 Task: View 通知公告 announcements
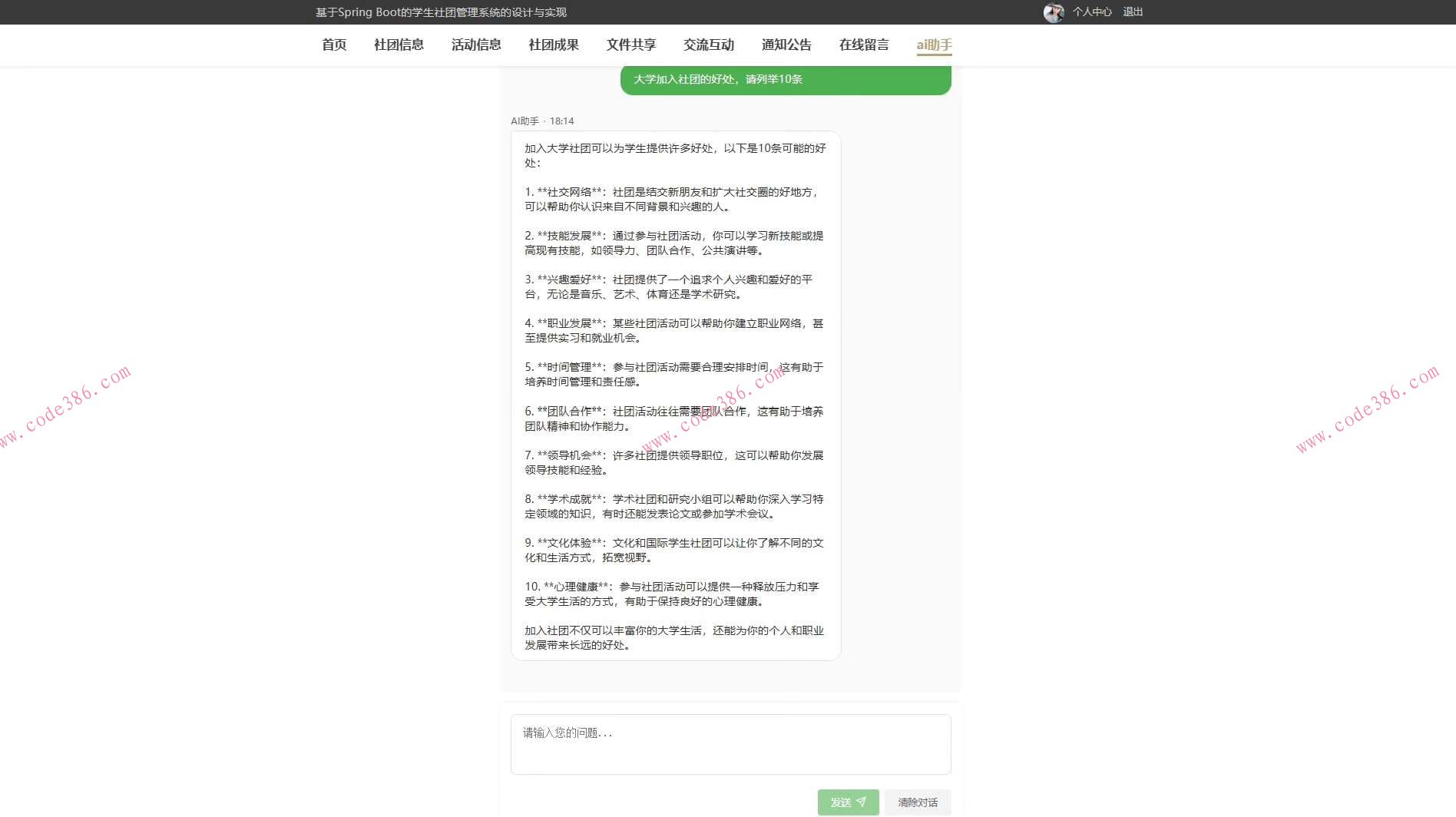[786, 45]
